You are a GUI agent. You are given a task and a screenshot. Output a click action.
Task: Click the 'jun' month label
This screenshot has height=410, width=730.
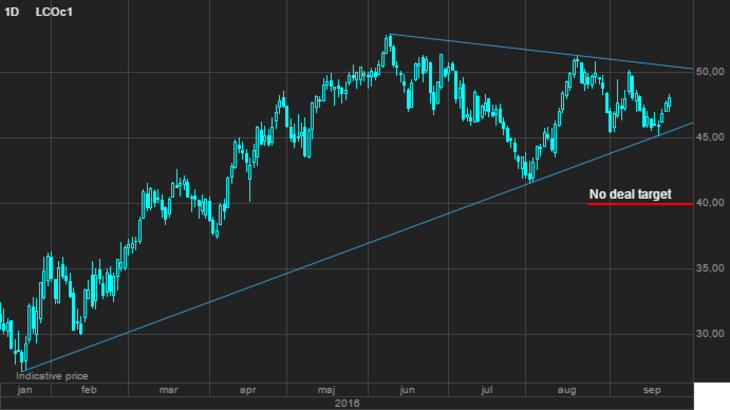pyautogui.click(x=408, y=389)
